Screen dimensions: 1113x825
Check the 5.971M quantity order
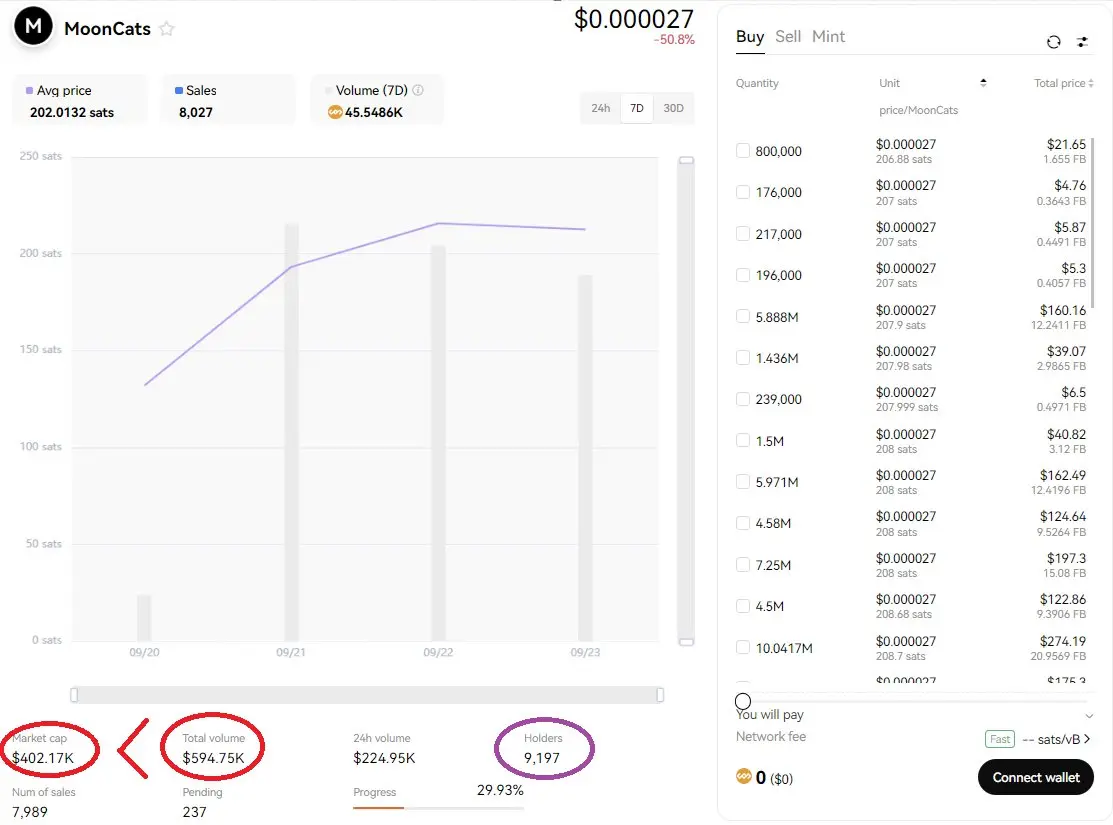tap(742, 482)
